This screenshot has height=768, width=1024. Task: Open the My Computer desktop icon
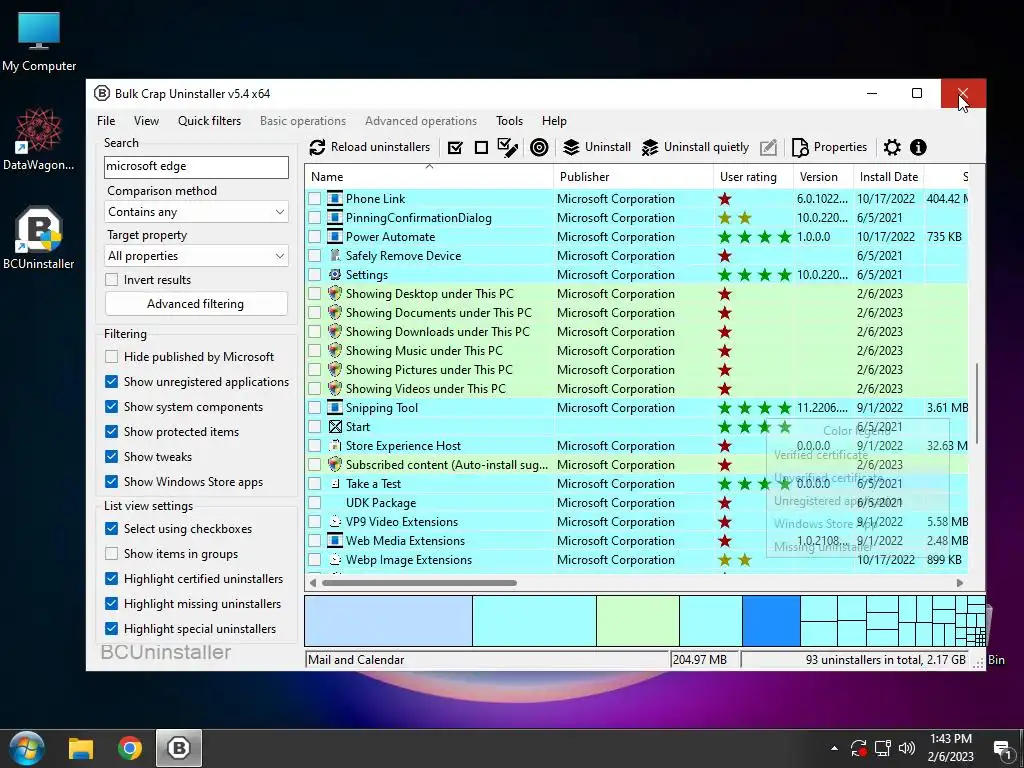point(39,42)
